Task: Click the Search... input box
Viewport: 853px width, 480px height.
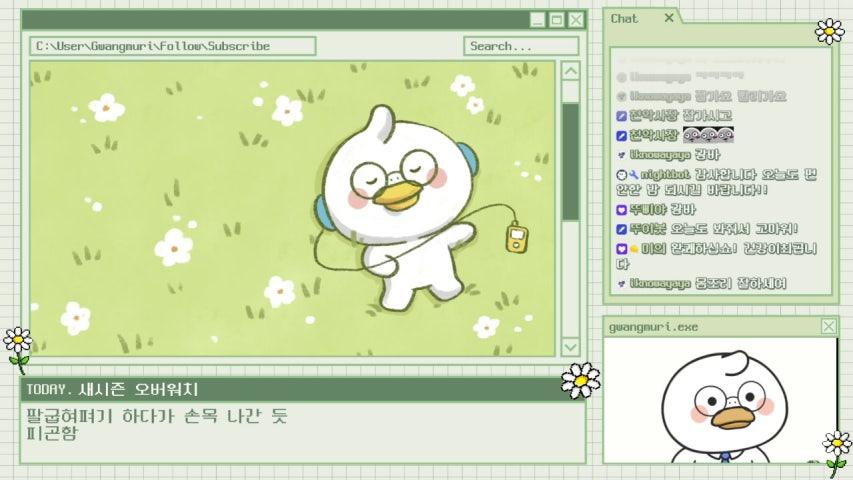Action: 521,46
